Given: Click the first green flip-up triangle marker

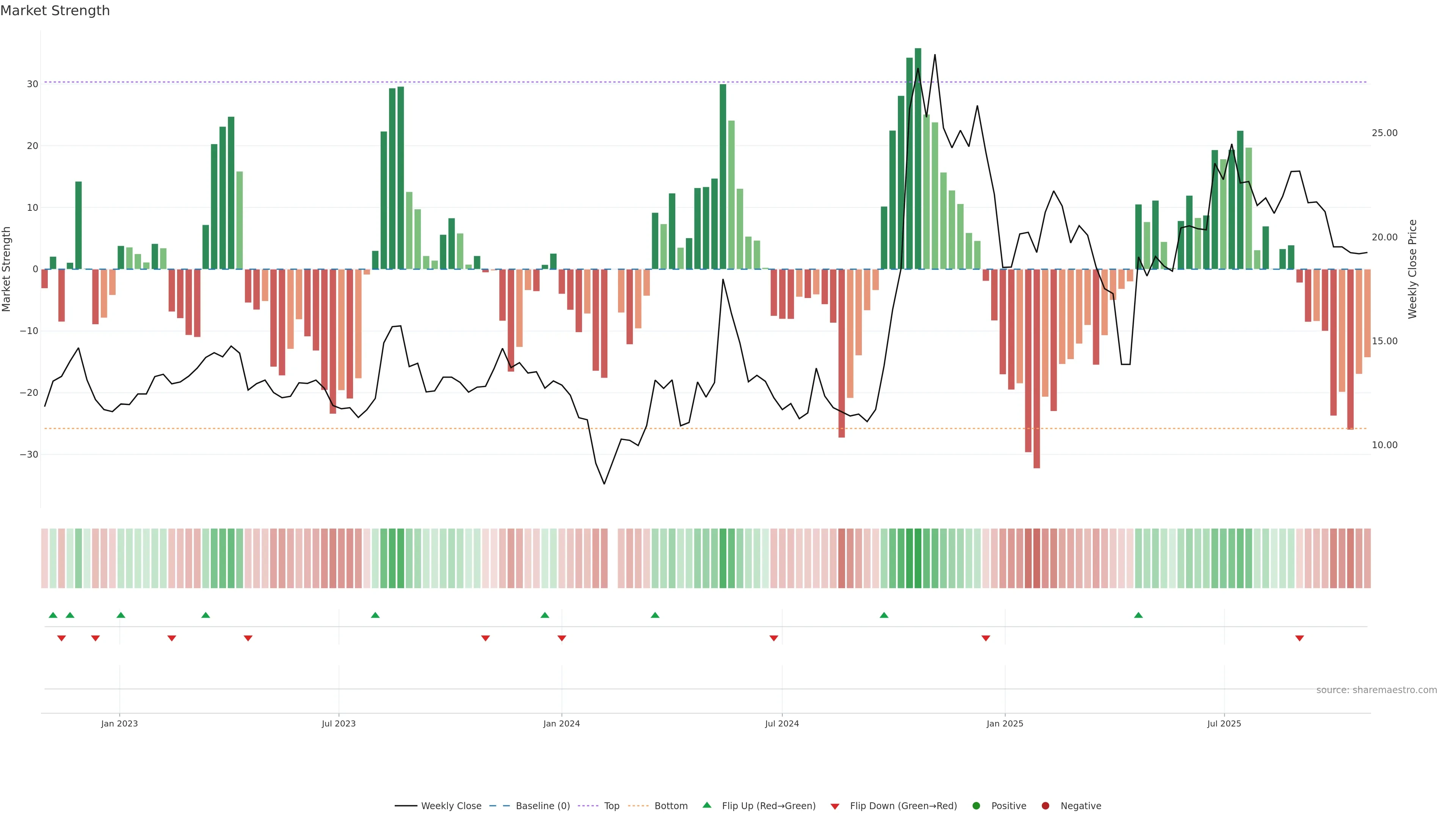Looking at the screenshot, I should (53, 615).
